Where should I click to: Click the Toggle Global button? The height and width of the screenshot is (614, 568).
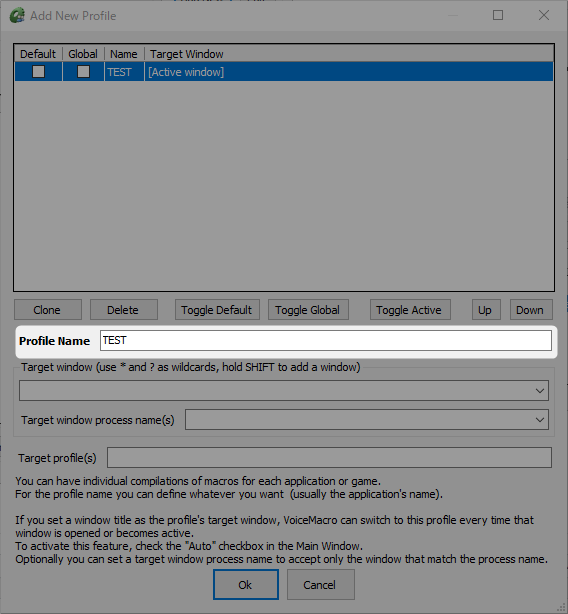pos(308,310)
